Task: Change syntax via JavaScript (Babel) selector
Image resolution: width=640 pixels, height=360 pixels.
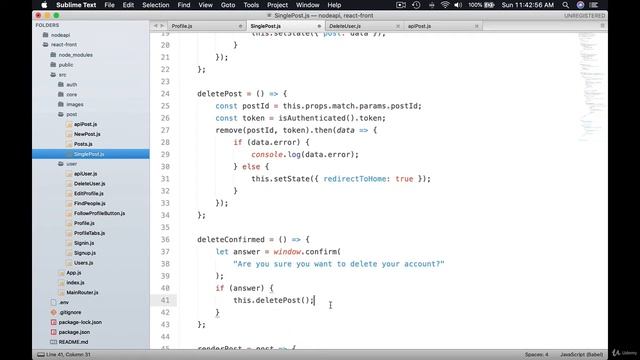Action: [x=581, y=355]
